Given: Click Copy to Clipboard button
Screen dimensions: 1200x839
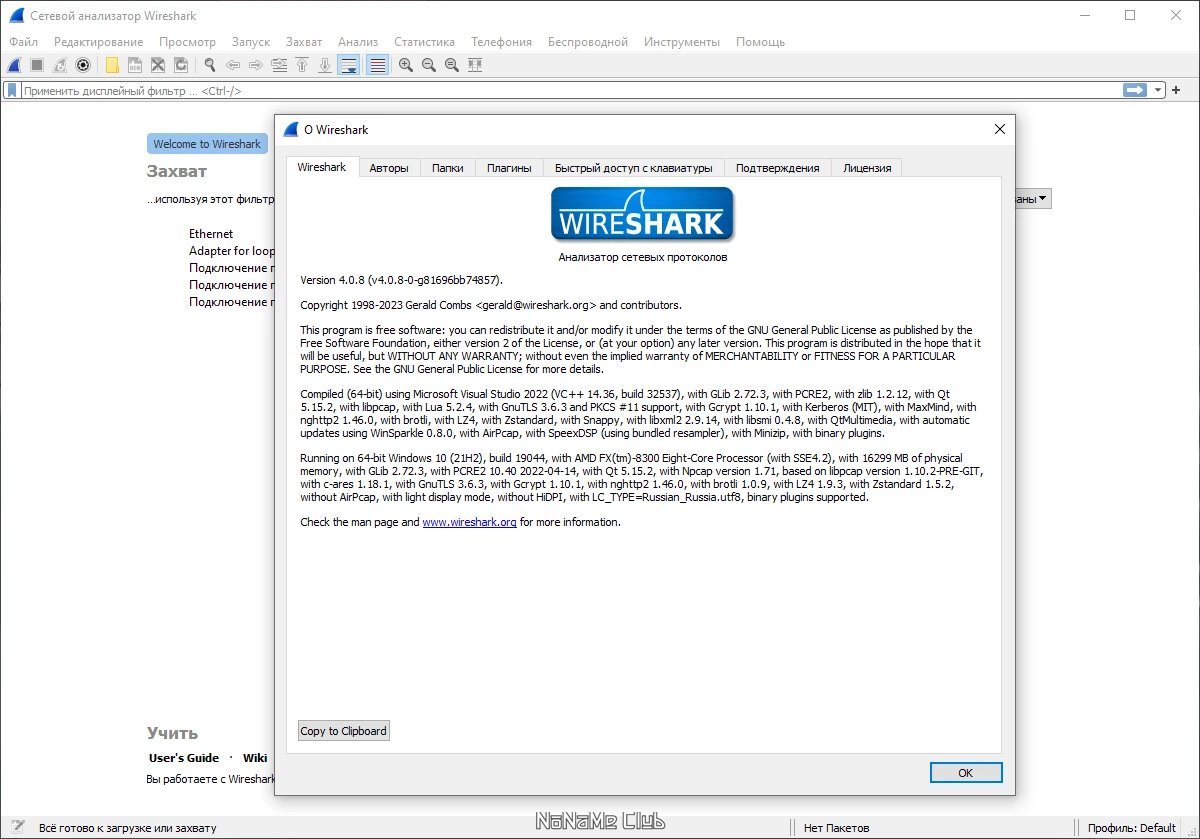Looking at the screenshot, I should [x=344, y=731].
